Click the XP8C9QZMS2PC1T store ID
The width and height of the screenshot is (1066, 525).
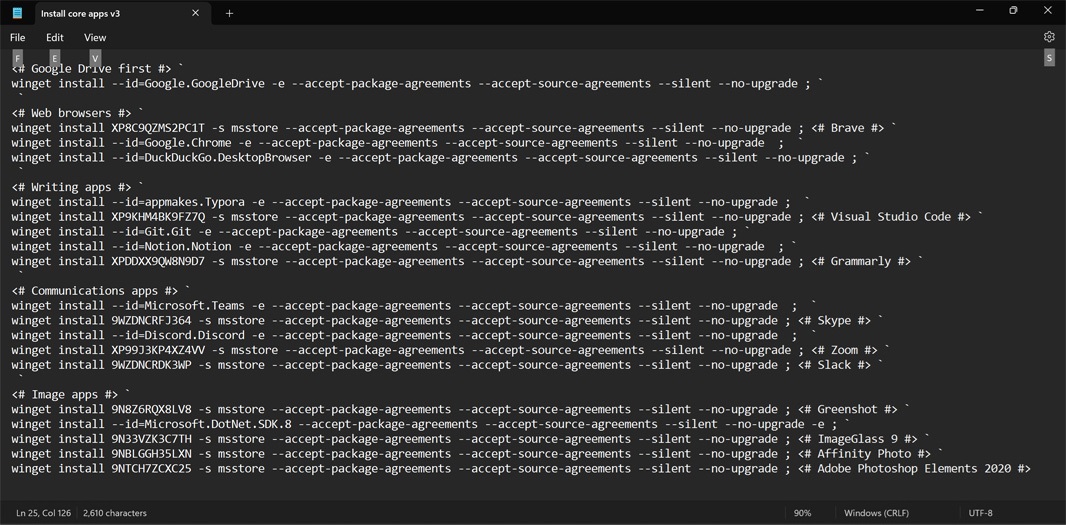click(x=158, y=128)
